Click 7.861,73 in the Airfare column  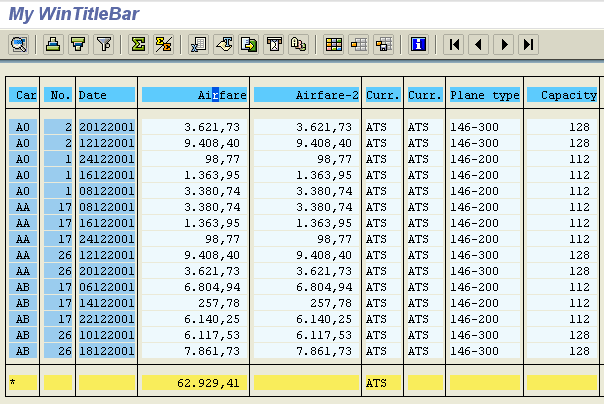194,351
